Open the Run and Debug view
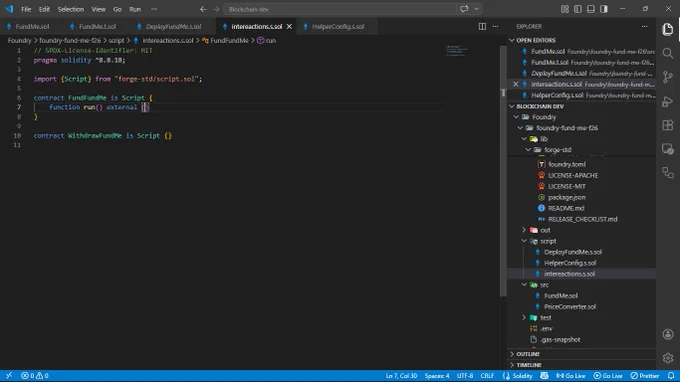Viewport: 680px width, 382px height. [668, 101]
